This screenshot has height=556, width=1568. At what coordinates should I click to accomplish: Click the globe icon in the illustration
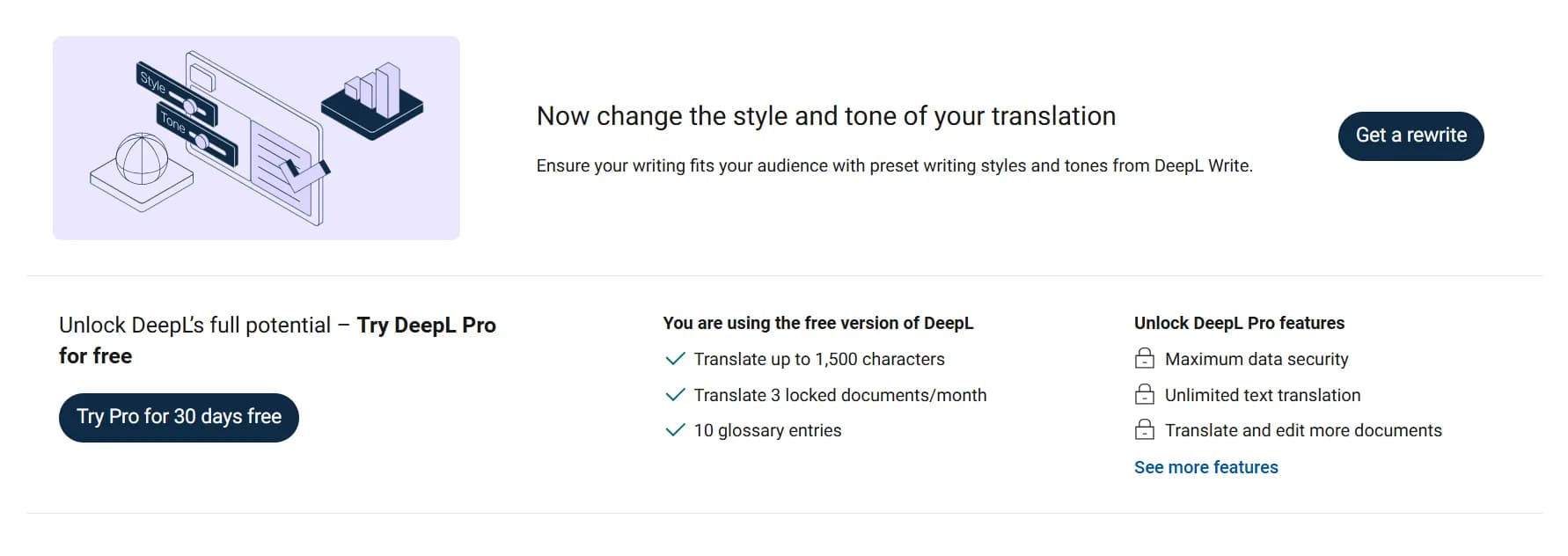142,159
